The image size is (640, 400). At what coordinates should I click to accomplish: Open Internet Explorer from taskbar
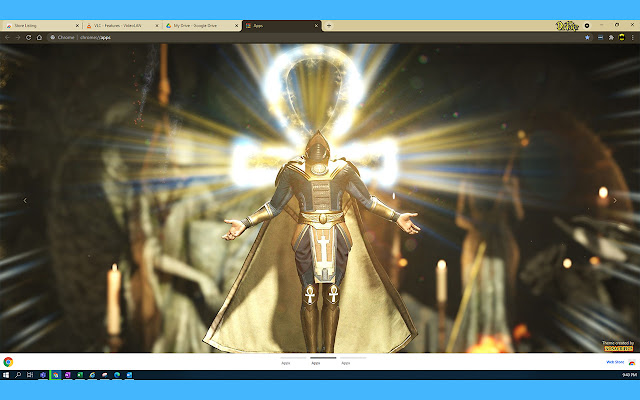tap(93, 375)
